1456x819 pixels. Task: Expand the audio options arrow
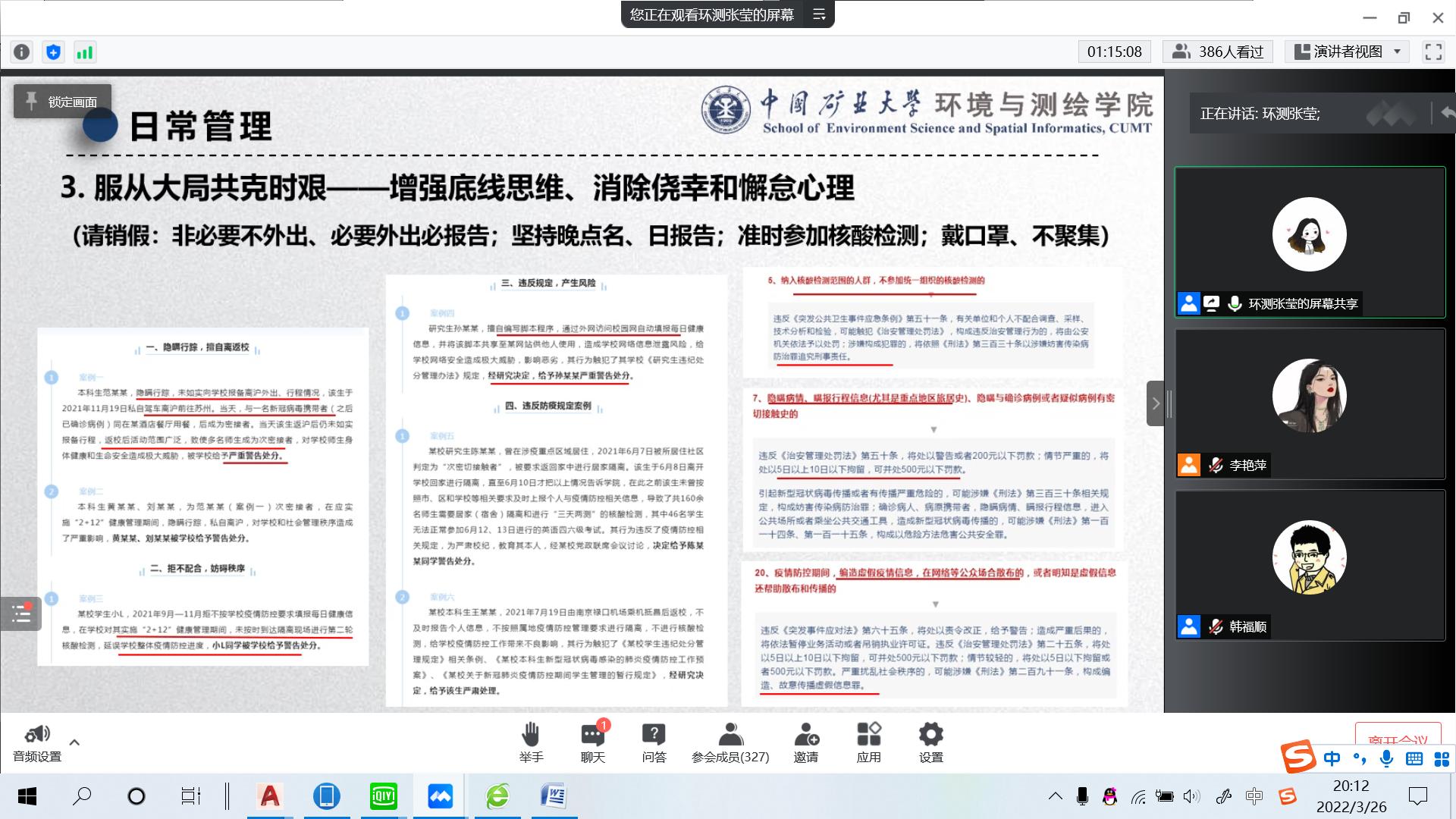pyautogui.click(x=74, y=742)
